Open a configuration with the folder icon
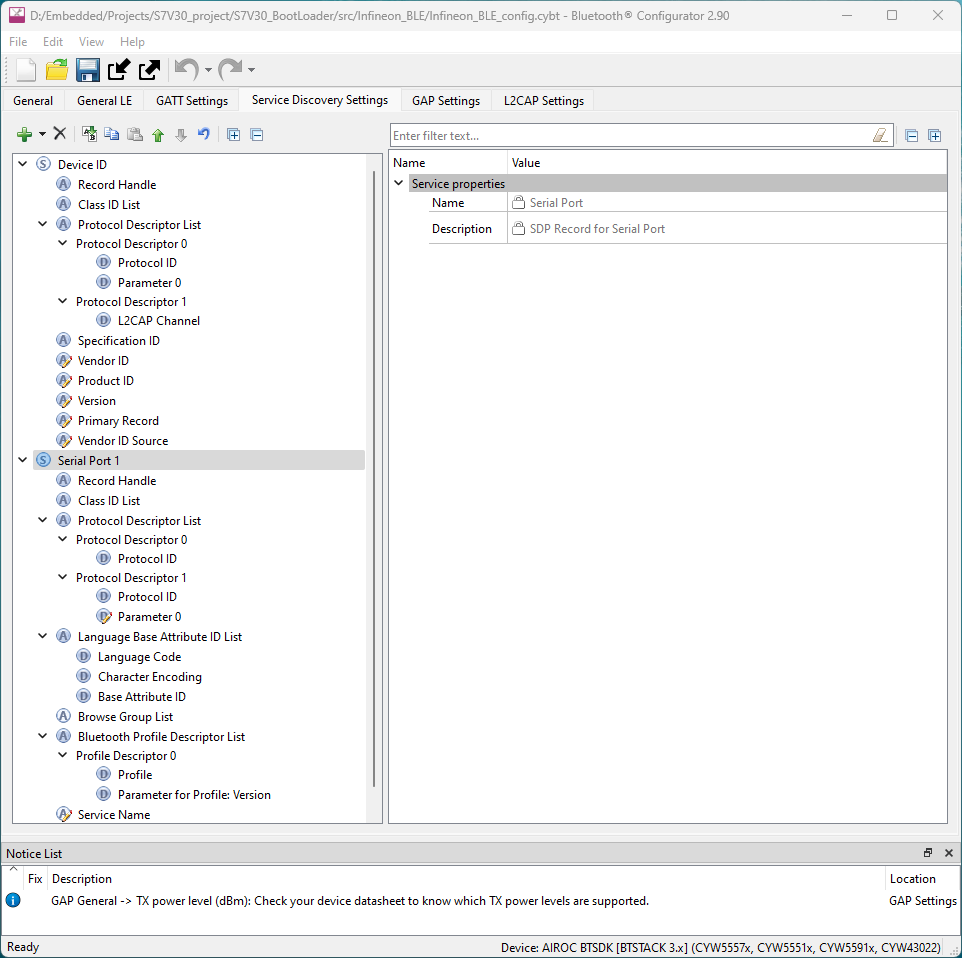This screenshot has height=958, width=962. (x=57, y=69)
